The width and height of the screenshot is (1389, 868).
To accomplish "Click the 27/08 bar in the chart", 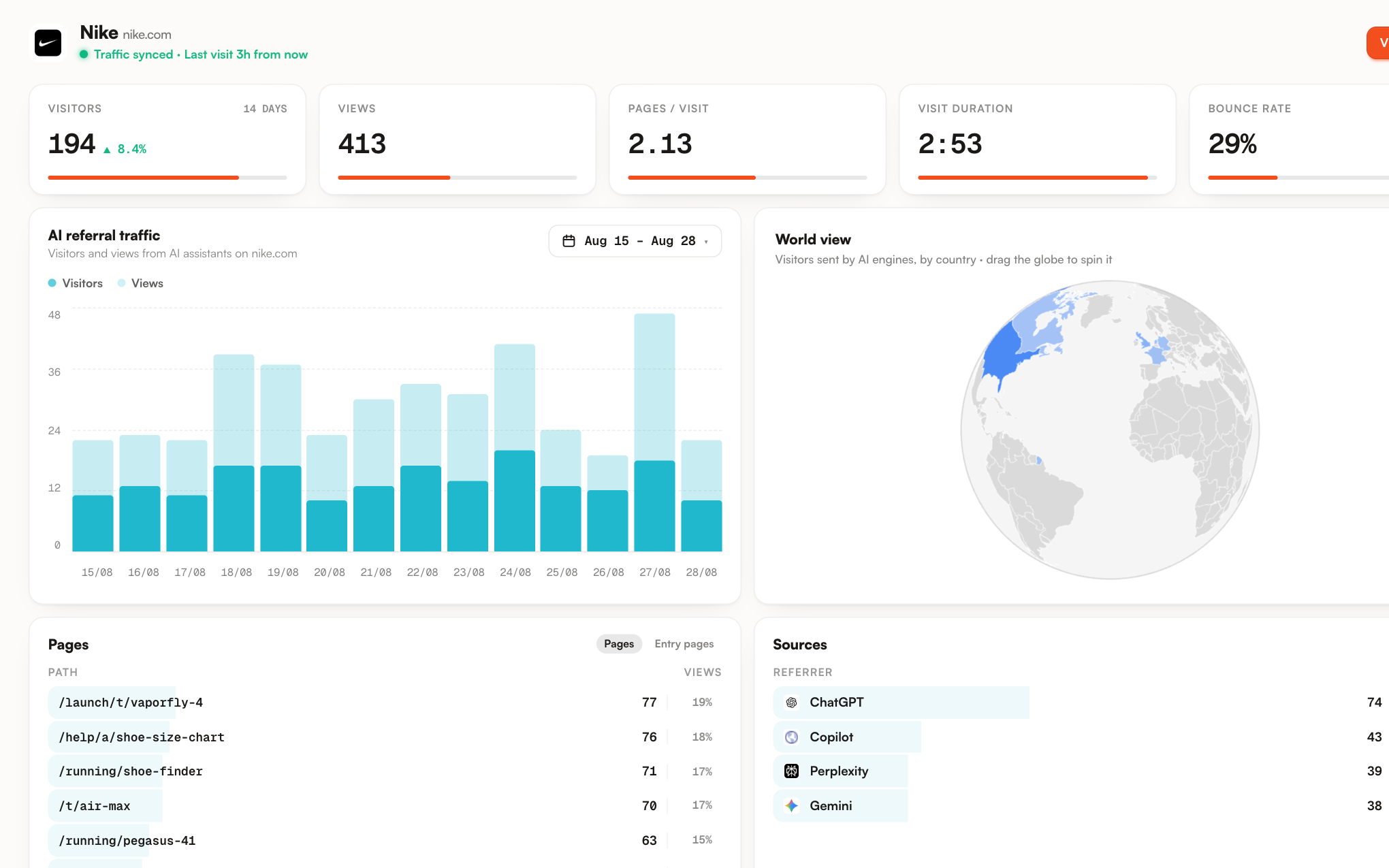I will (654, 432).
